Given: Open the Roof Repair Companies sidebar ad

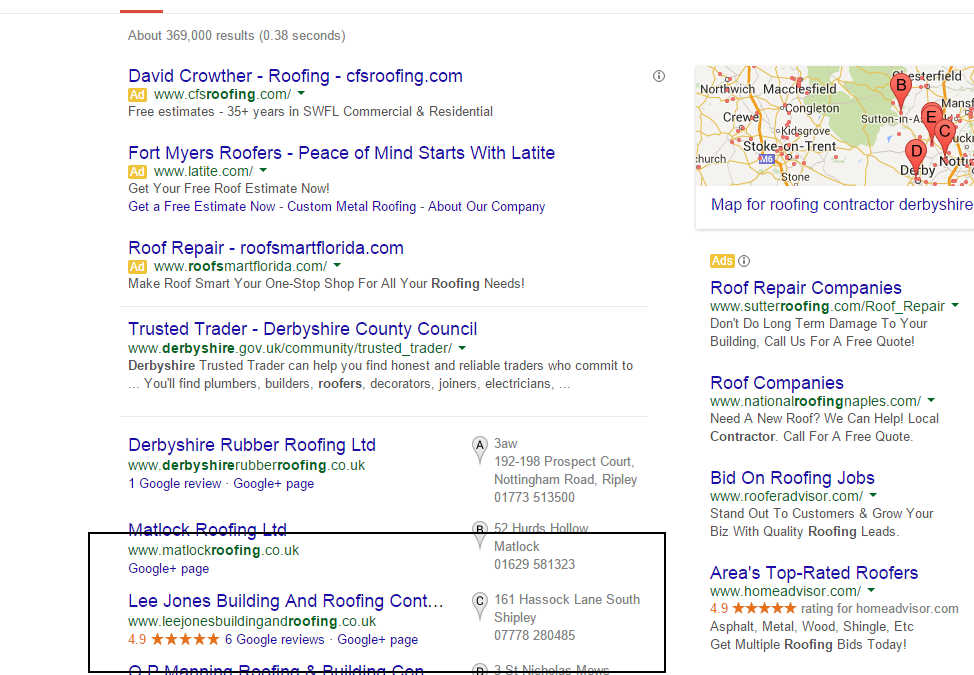Looking at the screenshot, I should pyautogui.click(x=806, y=288).
